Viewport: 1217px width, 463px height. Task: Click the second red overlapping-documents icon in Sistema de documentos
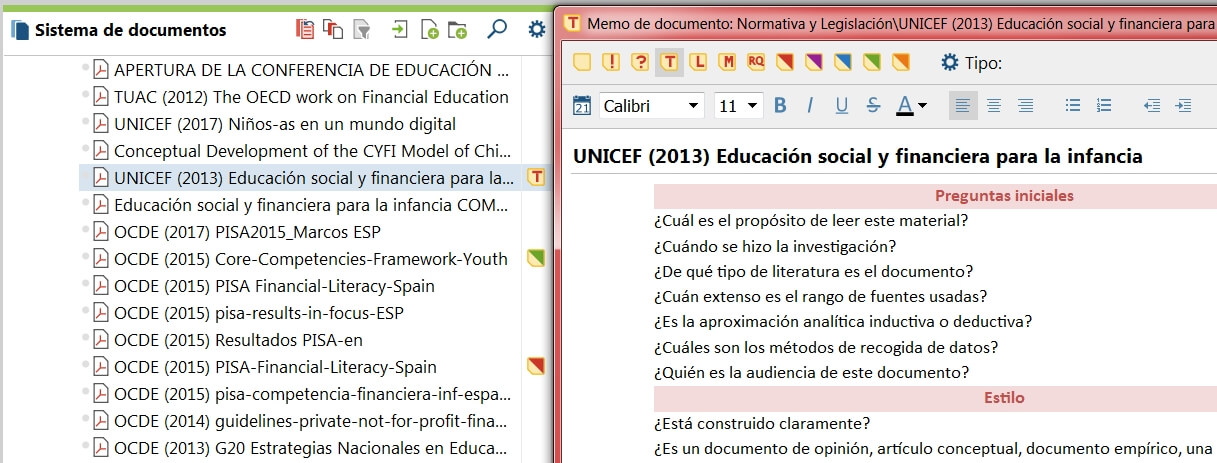(334, 30)
